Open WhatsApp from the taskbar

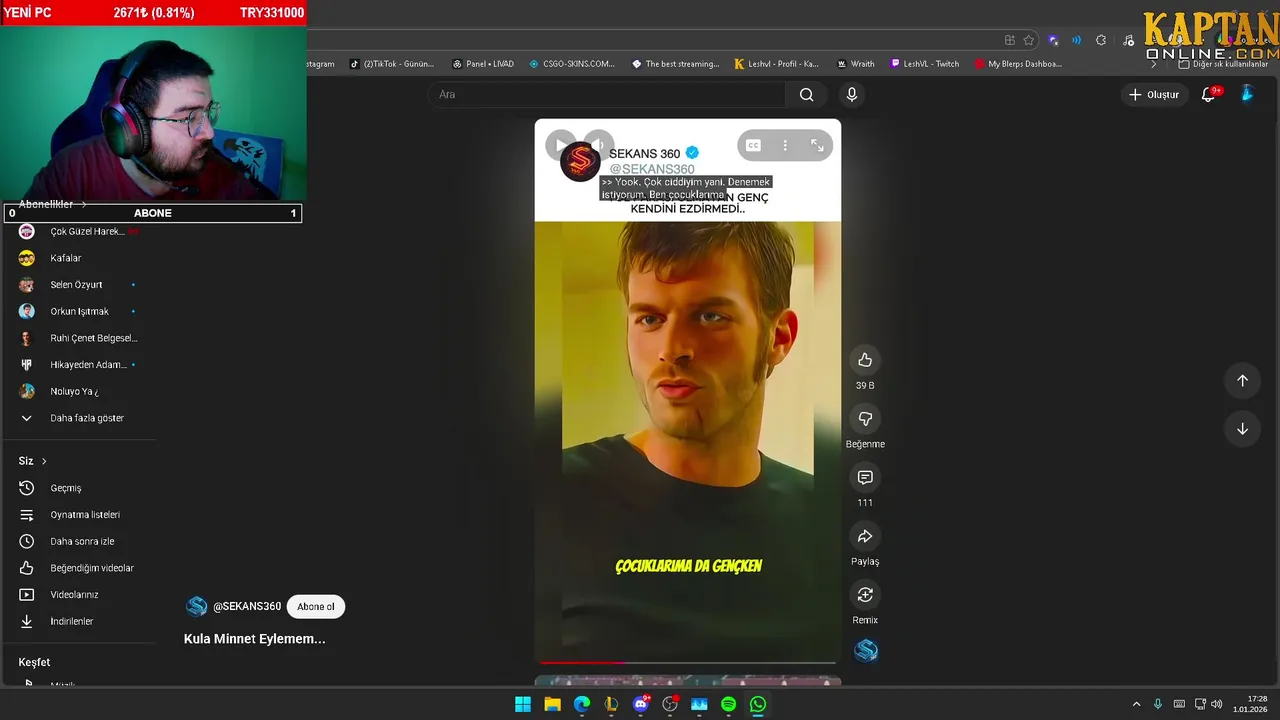click(x=758, y=704)
